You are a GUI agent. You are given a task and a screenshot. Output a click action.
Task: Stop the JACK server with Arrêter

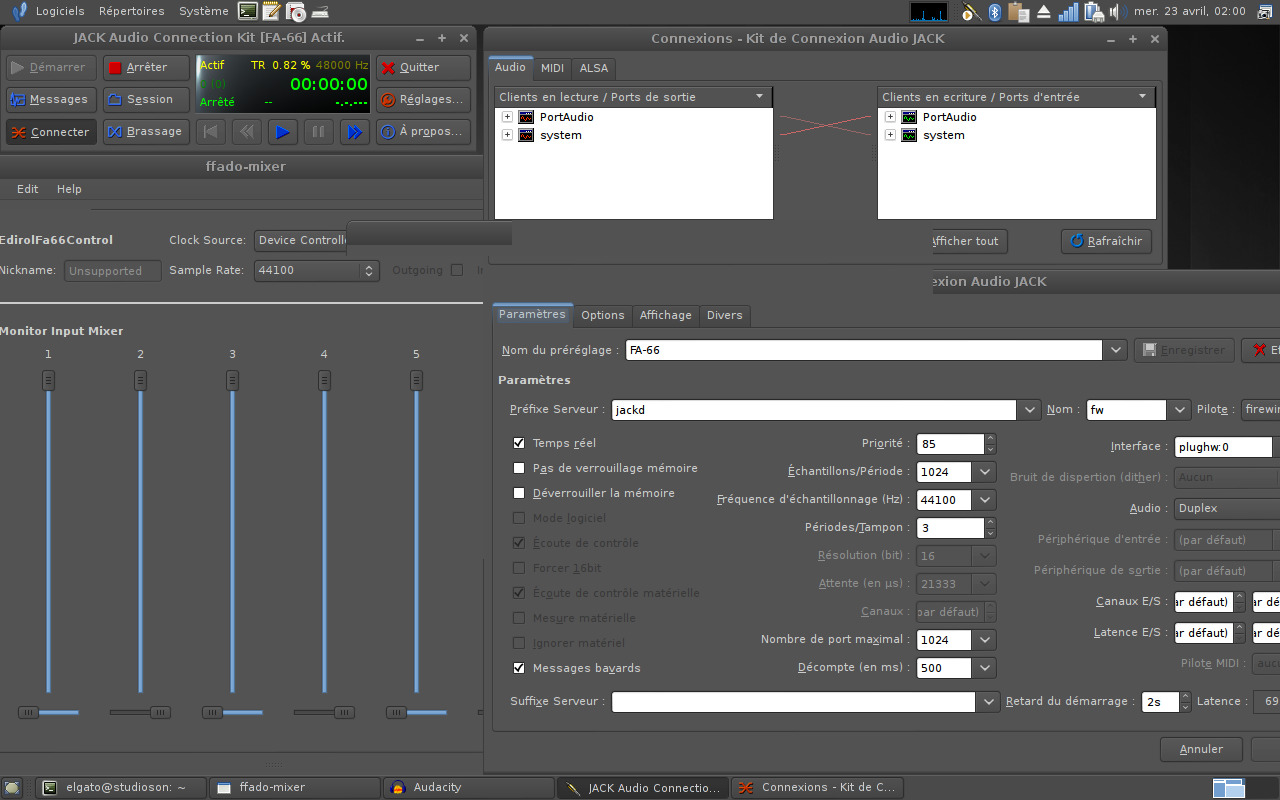[147, 67]
